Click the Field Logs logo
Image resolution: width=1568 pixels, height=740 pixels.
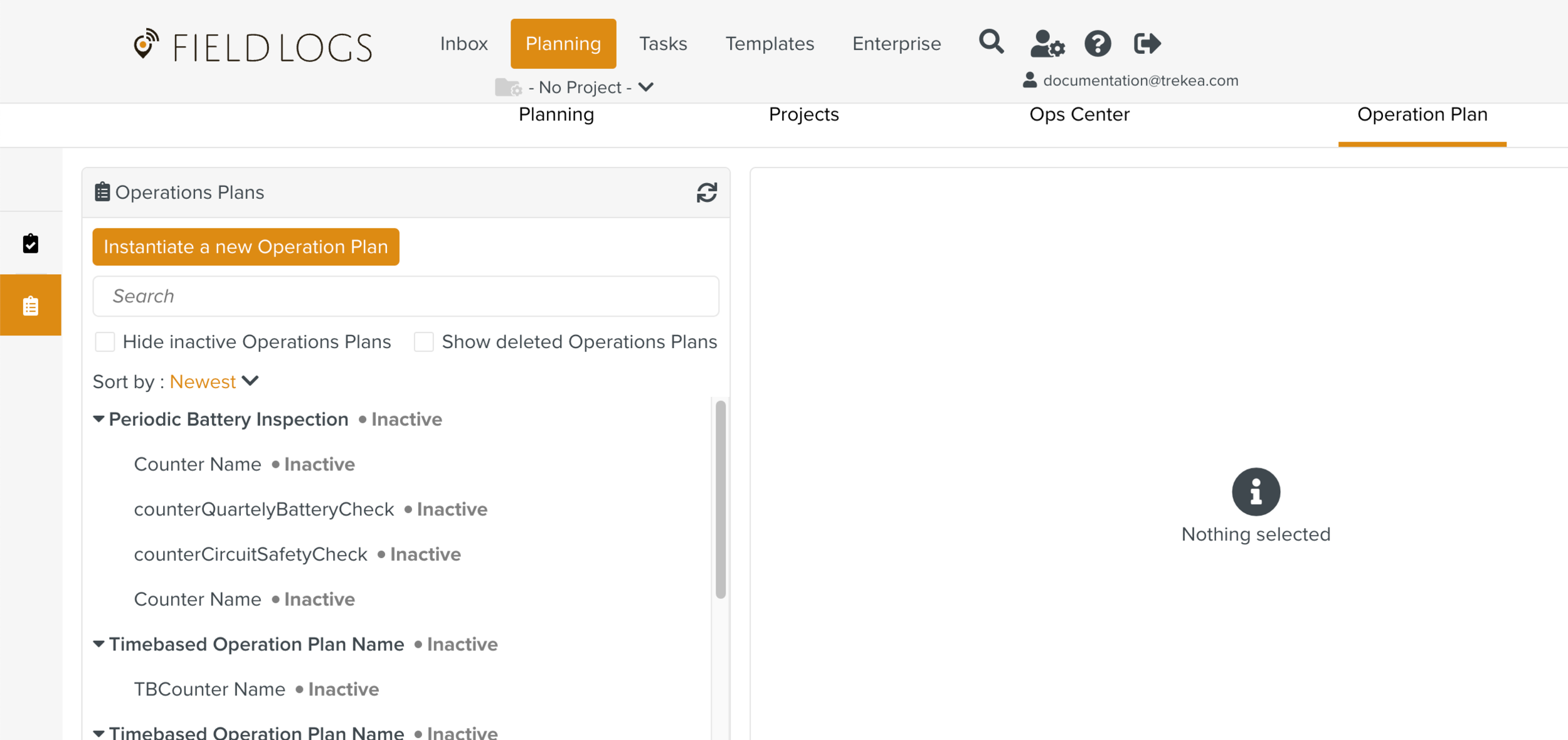click(253, 46)
